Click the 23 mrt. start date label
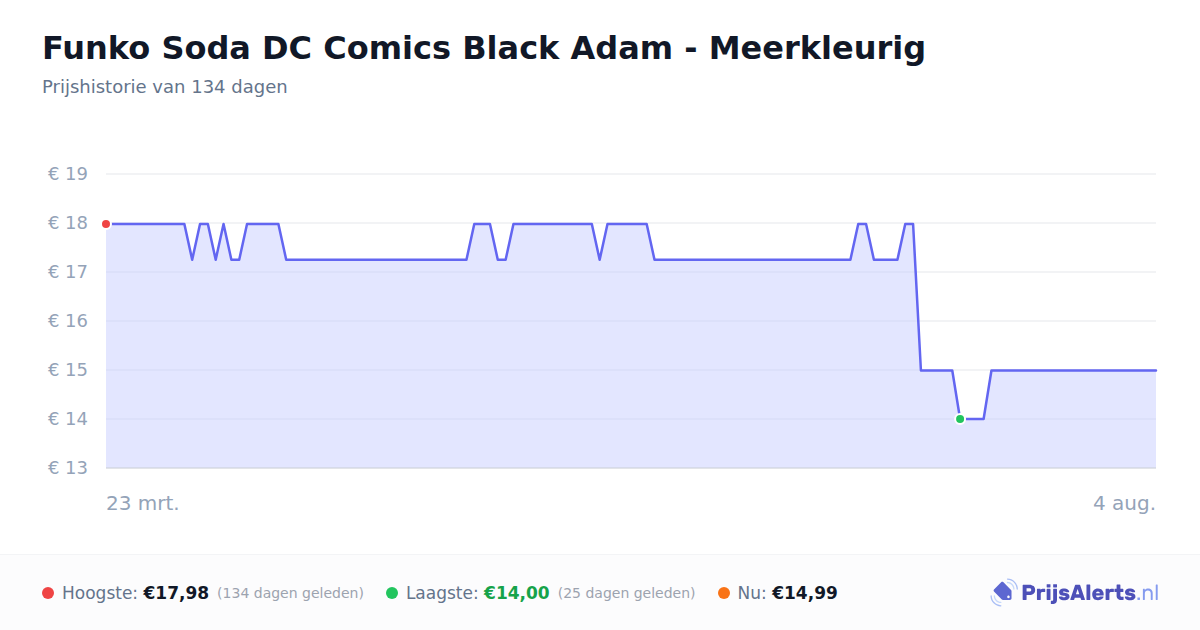Image resolution: width=1200 pixels, height=630 pixels. click(x=143, y=503)
